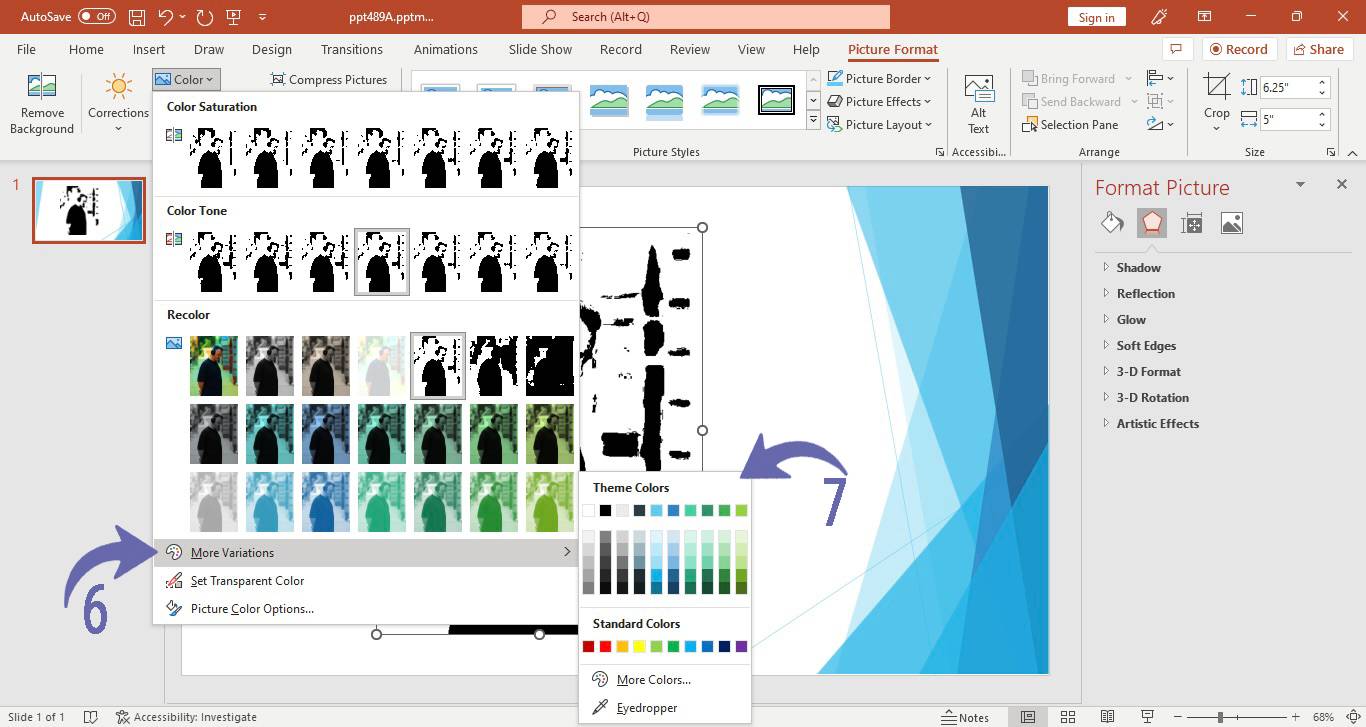The height and width of the screenshot is (727, 1366).
Task: Open Picture Border dropdown
Action: [879, 78]
